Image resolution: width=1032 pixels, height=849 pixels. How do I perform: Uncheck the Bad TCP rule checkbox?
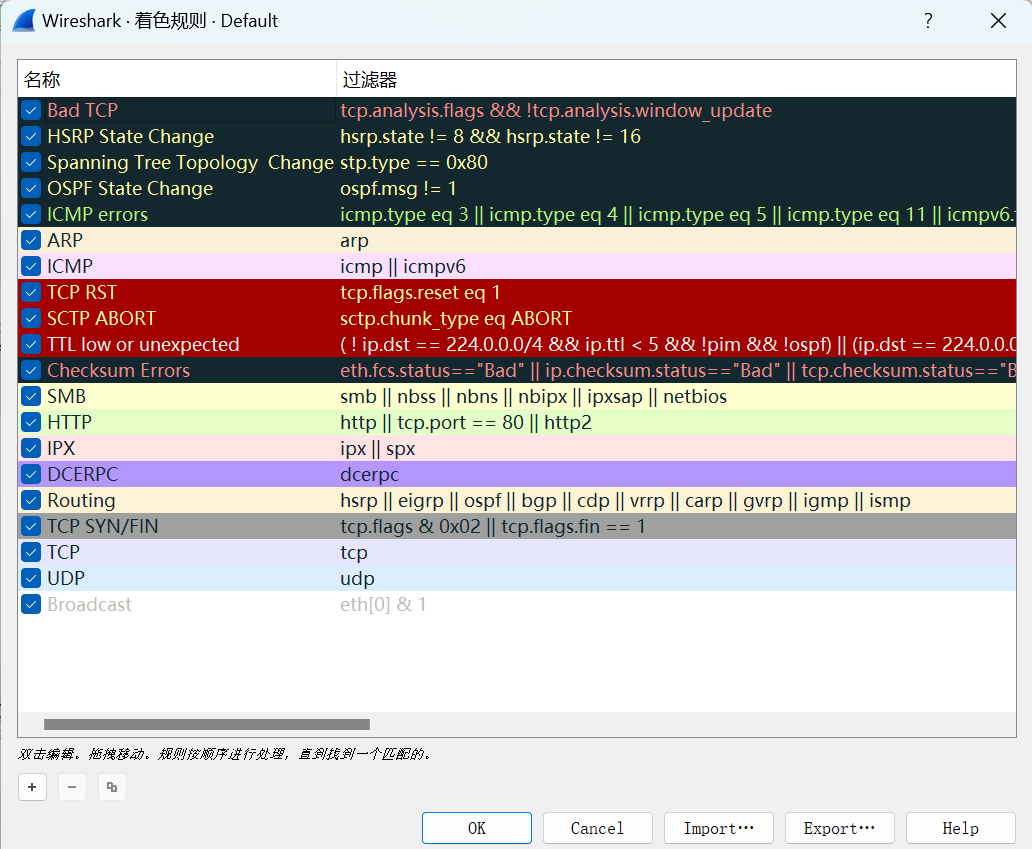click(x=31, y=110)
